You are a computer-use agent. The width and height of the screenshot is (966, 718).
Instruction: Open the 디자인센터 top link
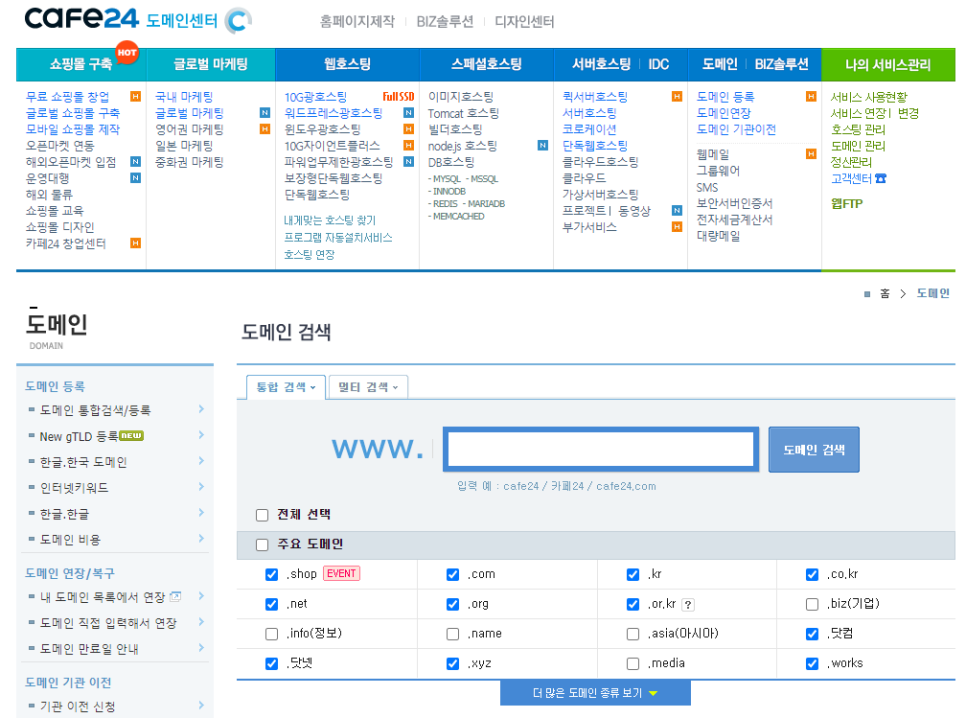pos(524,22)
